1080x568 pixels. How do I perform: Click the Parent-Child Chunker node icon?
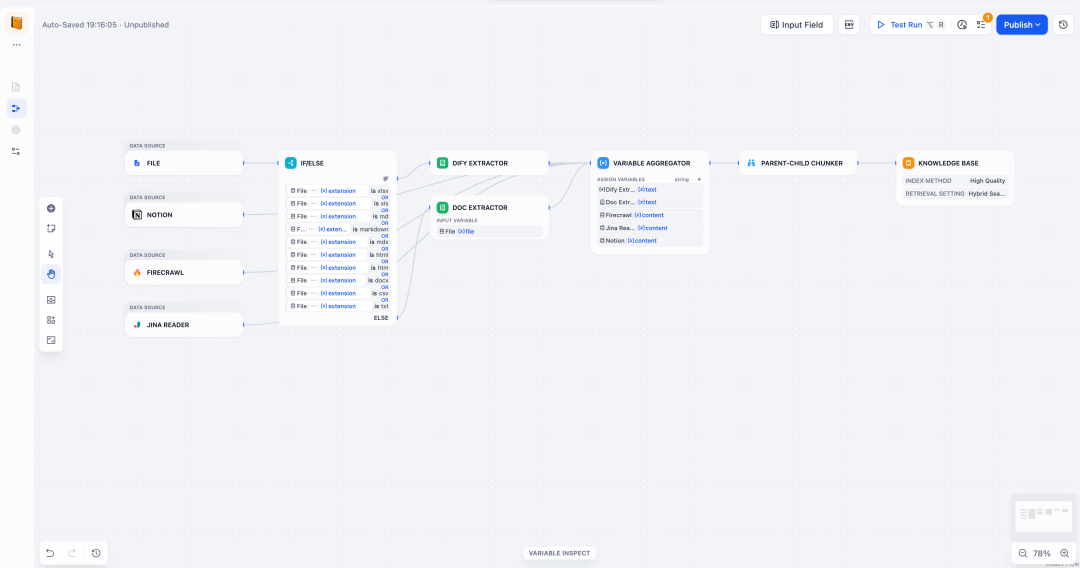coord(751,163)
